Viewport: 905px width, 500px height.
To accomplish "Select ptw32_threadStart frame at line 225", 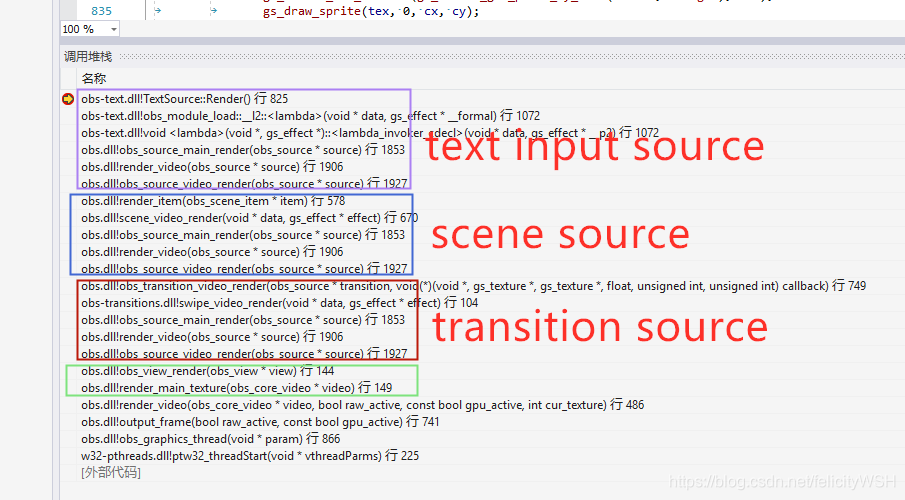I will point(250,456).
